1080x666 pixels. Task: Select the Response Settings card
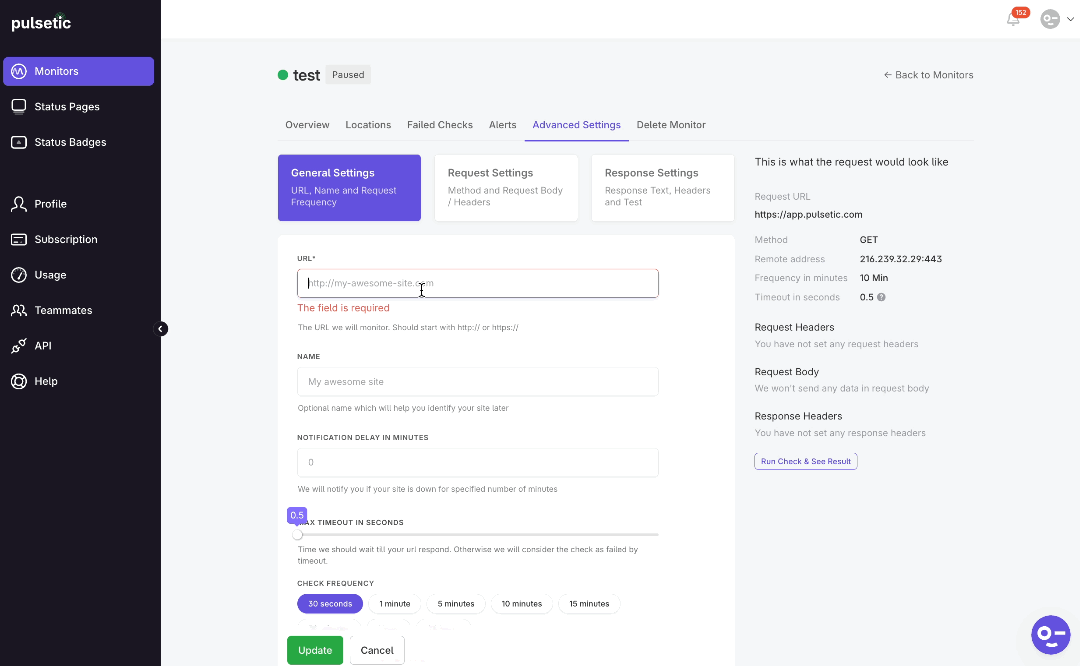(663, 187)
